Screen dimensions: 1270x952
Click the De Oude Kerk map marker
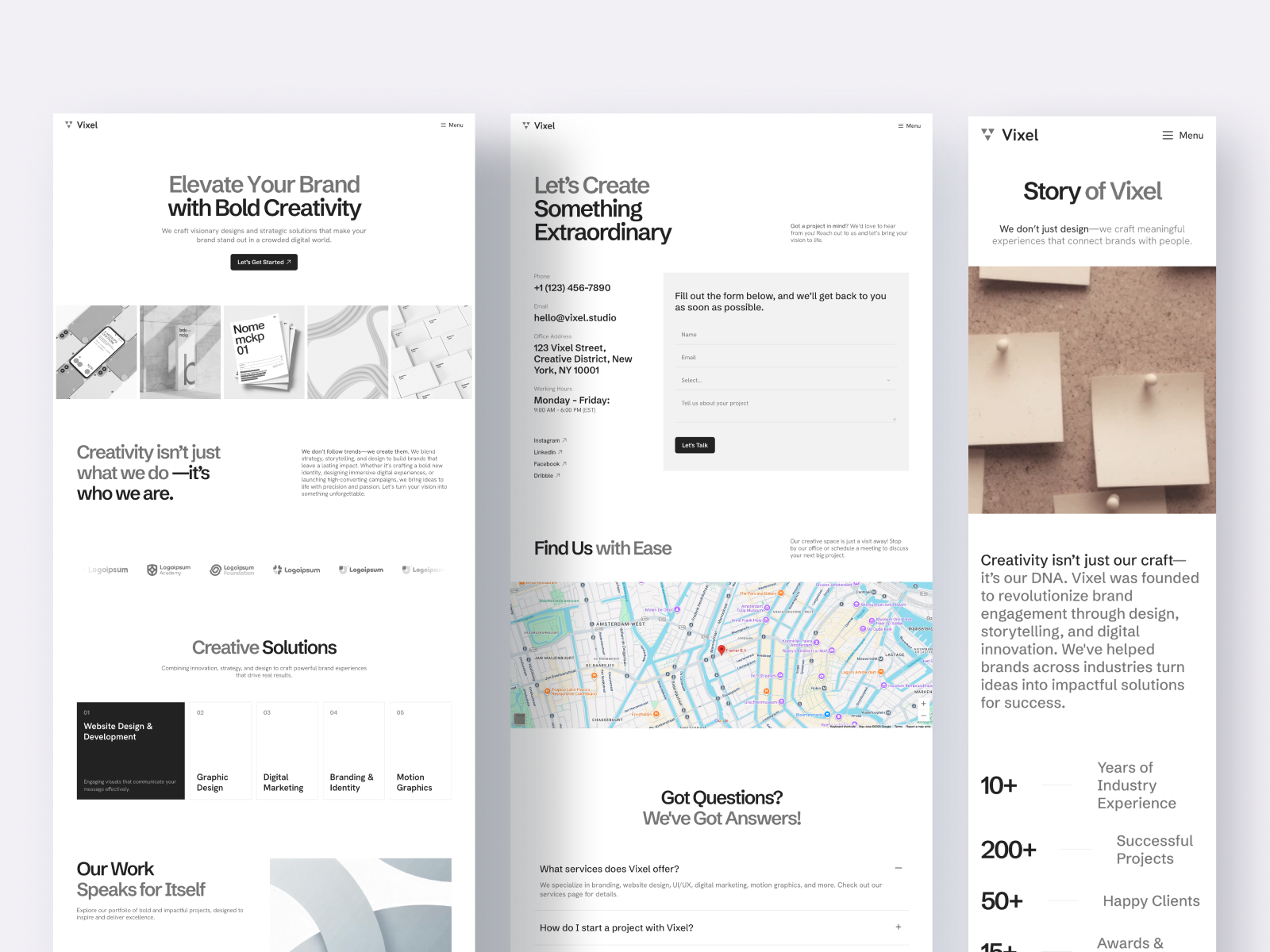(864, 629)
